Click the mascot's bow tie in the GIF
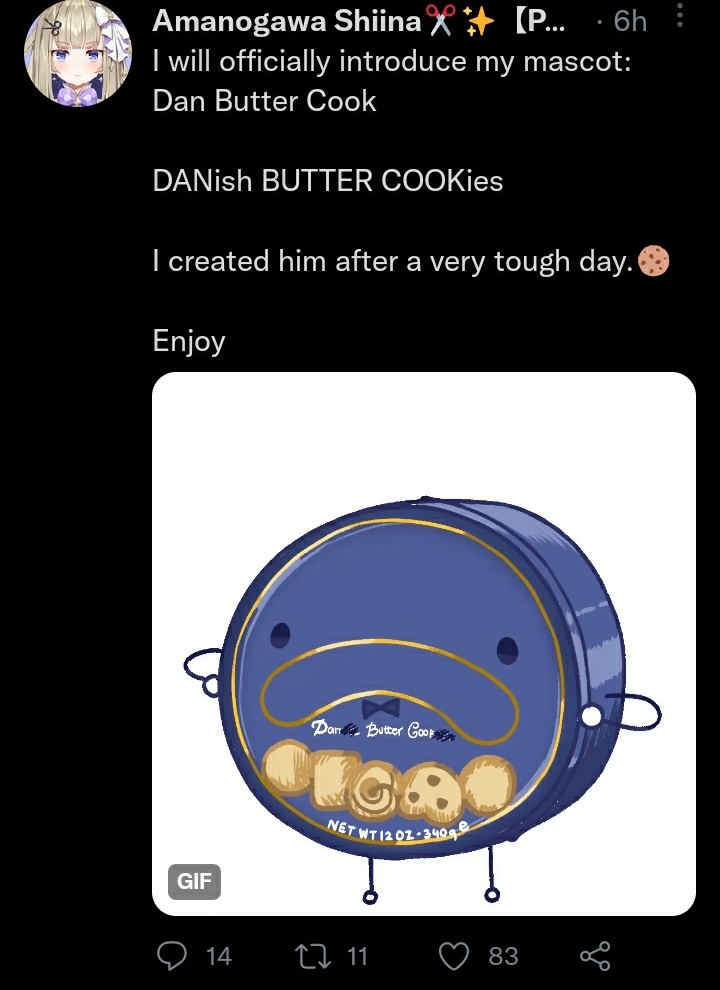Screen dimensions: 720x990 (381, 708)
